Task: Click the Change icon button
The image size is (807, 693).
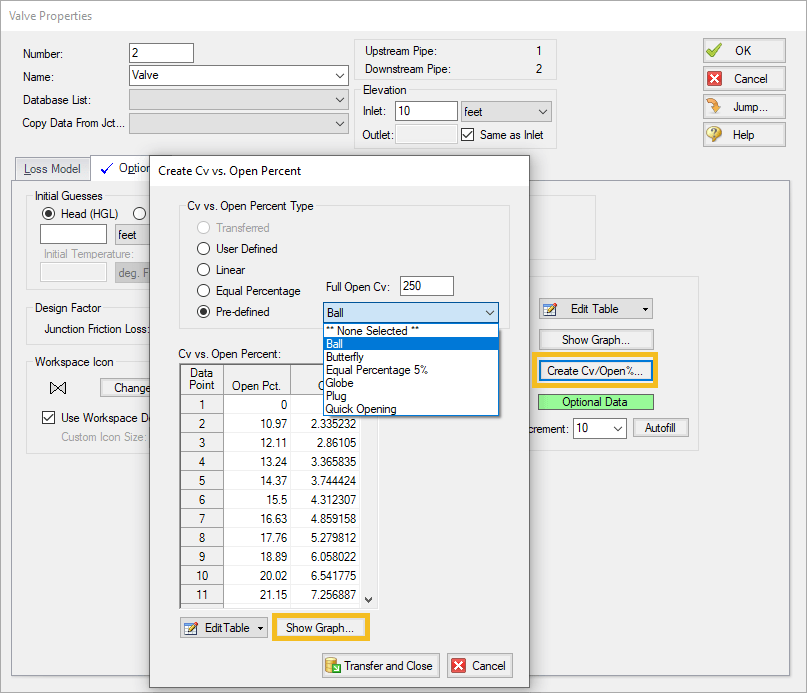Action: (x=126, y=388)
